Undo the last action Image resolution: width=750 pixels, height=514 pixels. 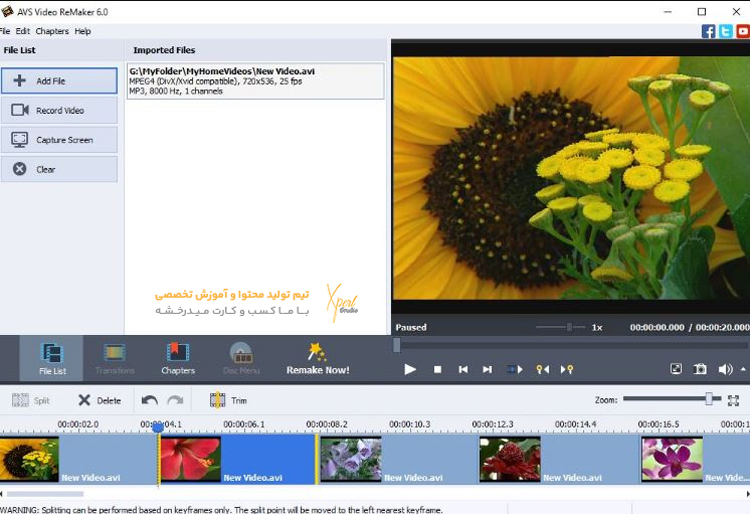[150, 400]
